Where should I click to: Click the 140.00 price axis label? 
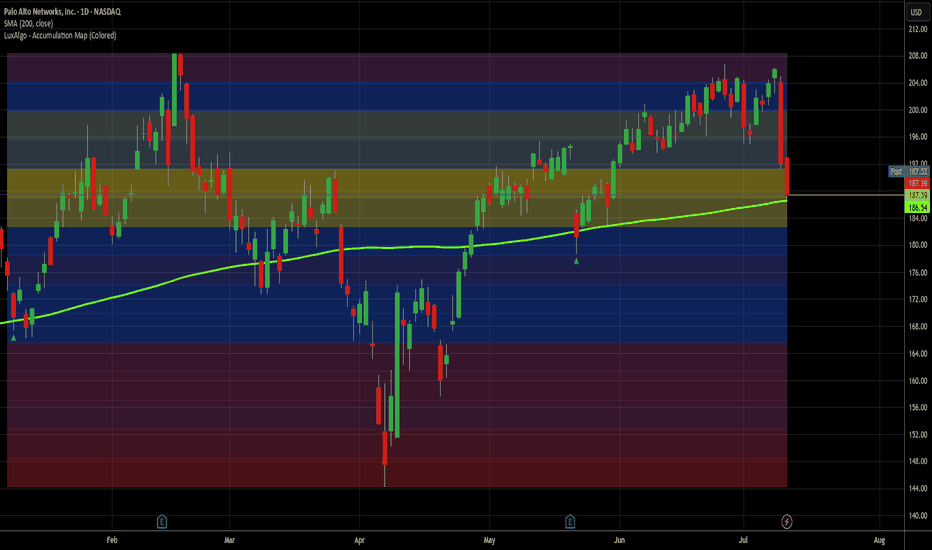tap(918, 516)
